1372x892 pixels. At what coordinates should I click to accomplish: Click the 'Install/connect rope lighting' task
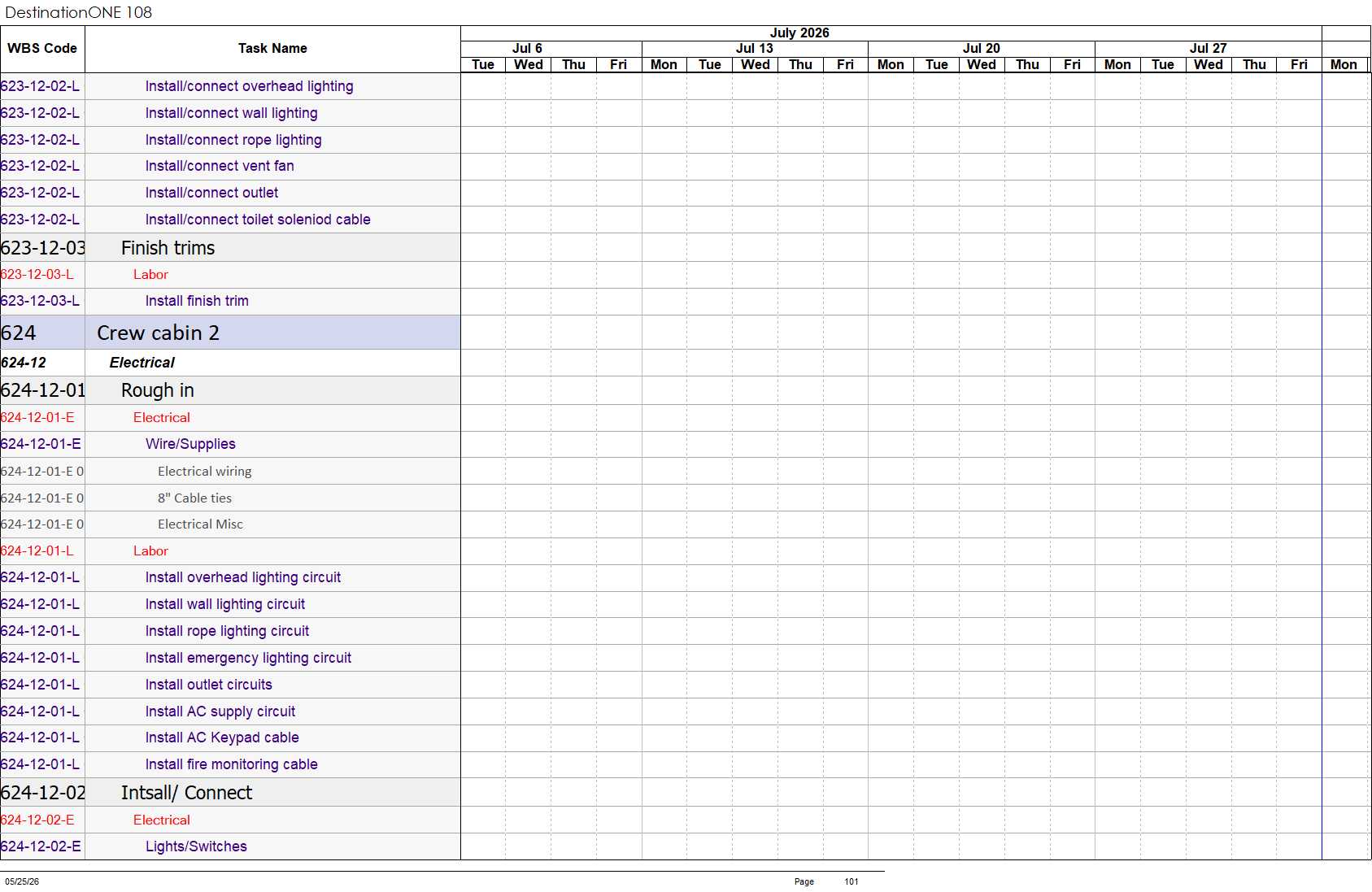[x=233, y=140]
